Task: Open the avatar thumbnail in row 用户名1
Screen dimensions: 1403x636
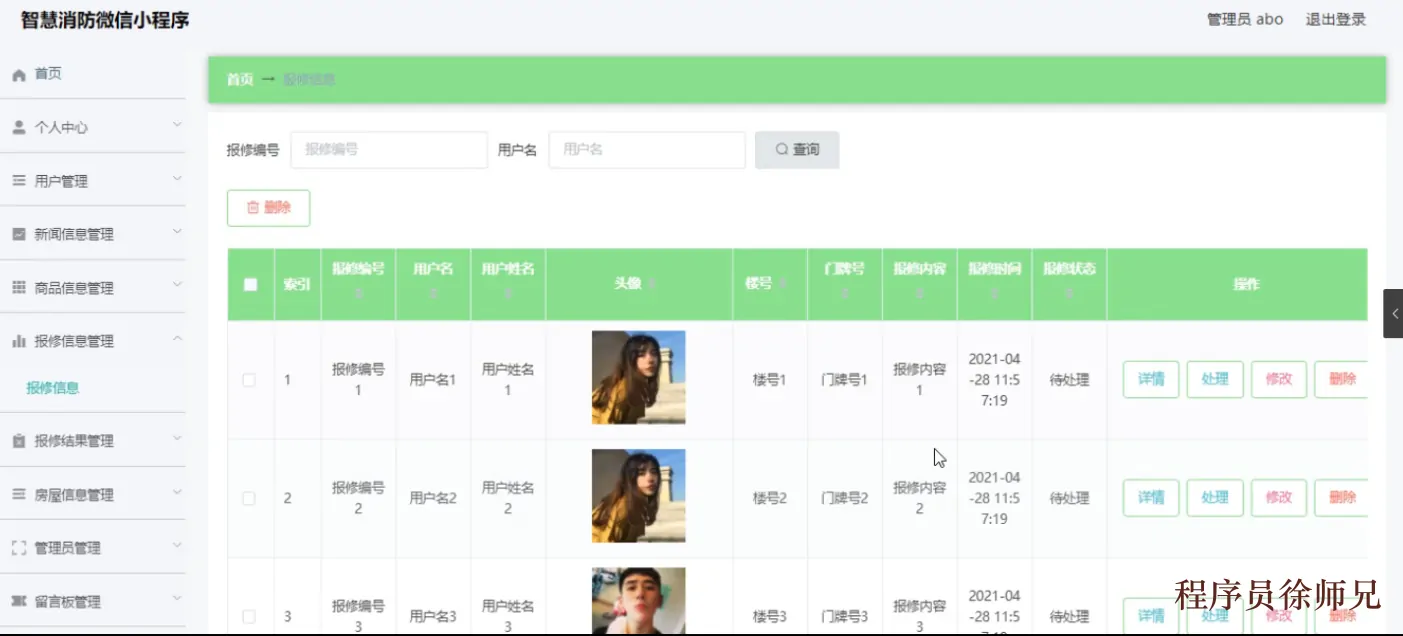Action: tap(638, 377)
